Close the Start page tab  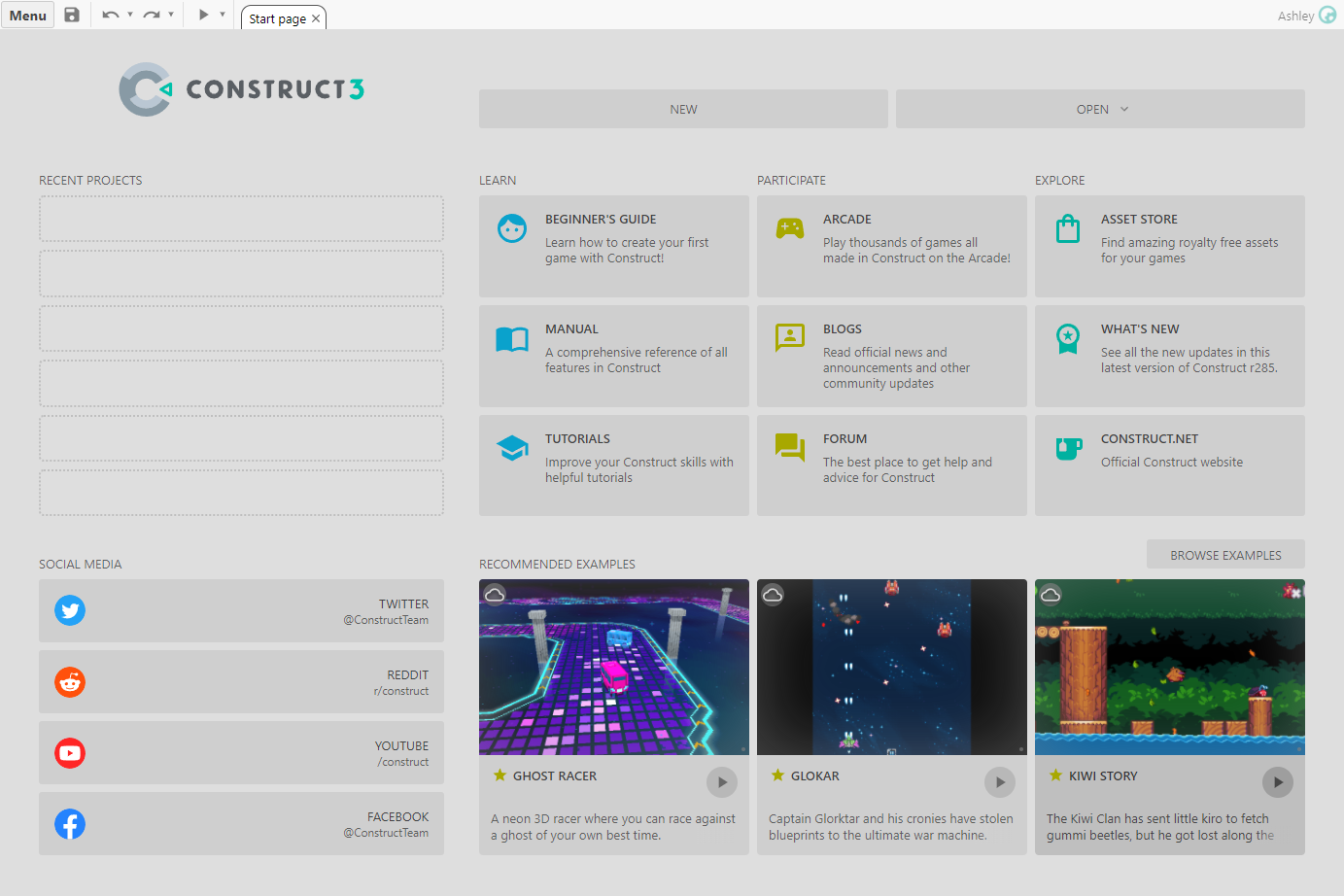(316, 18)
